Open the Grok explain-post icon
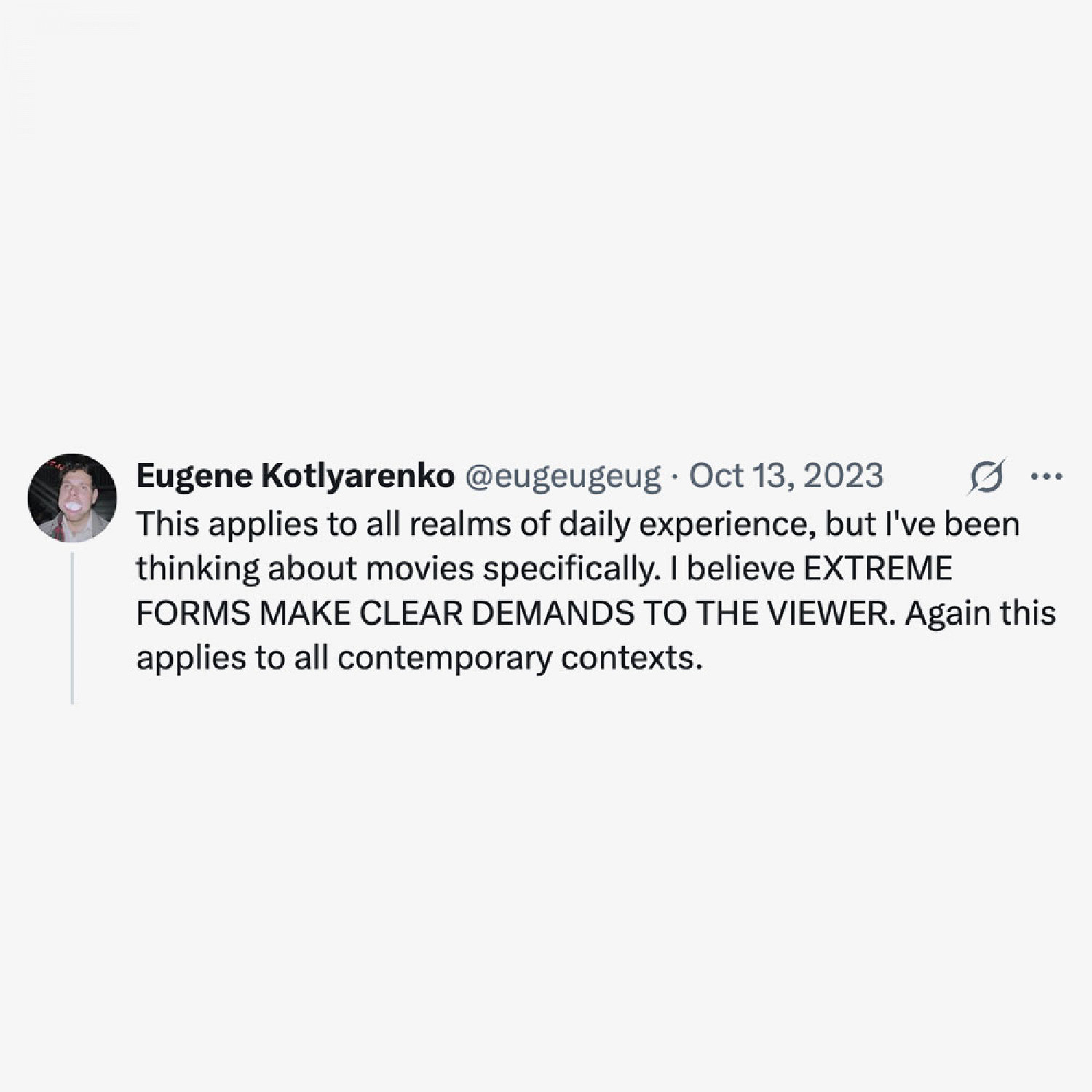Image resolution: width=1092 pixels, height=1092 pixels. coord(986,477)
